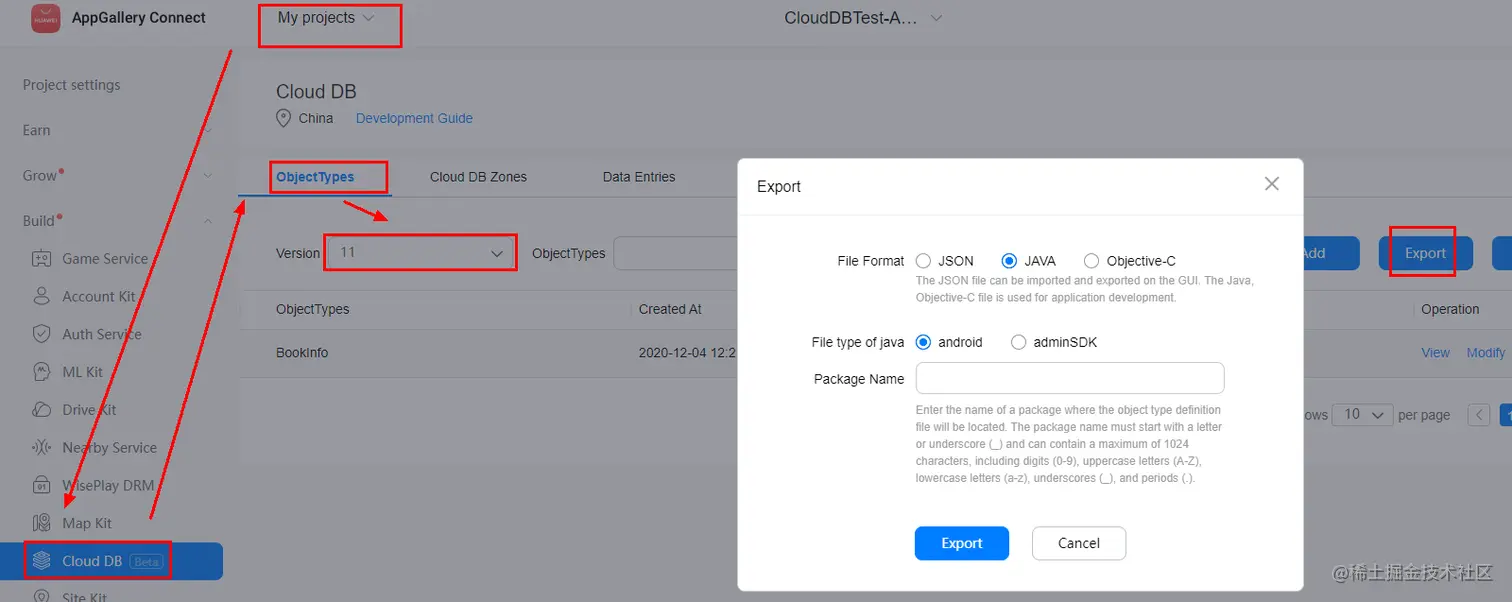The image size is (1512, 602).
Task: Click the Auth Service shield icon
Action: pyautogui.click(x=41, y=334)
